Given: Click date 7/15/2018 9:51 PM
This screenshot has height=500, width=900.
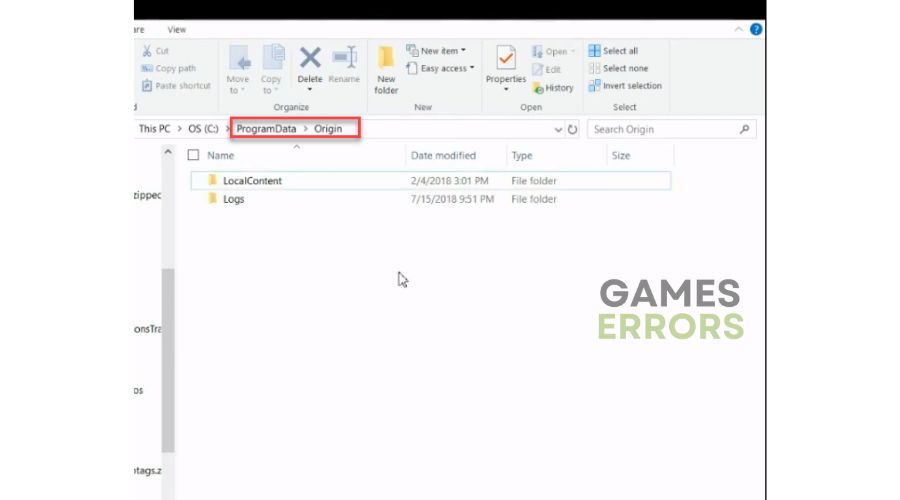Looking at the screenshot, I should pyautogui.click(x=452, y=199).
